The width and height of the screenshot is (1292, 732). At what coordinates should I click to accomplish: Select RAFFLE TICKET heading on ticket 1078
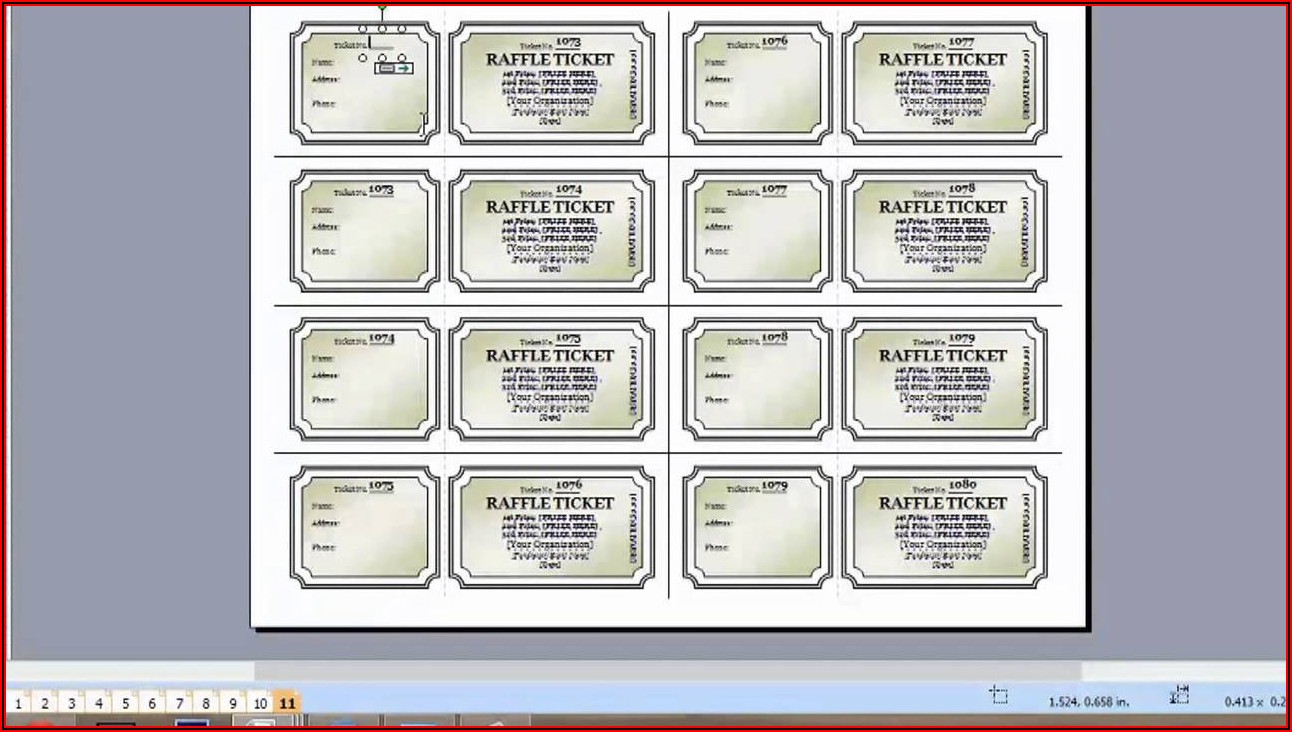point(943,207)
